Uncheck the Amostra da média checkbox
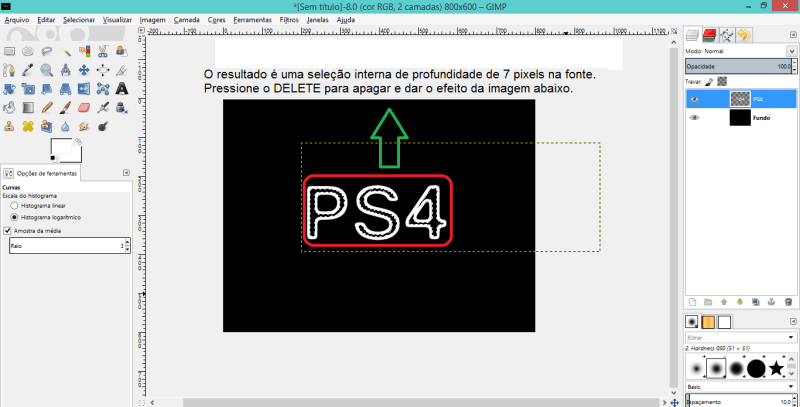This screenshot has width=800, height=407. [x=7, y=230]
